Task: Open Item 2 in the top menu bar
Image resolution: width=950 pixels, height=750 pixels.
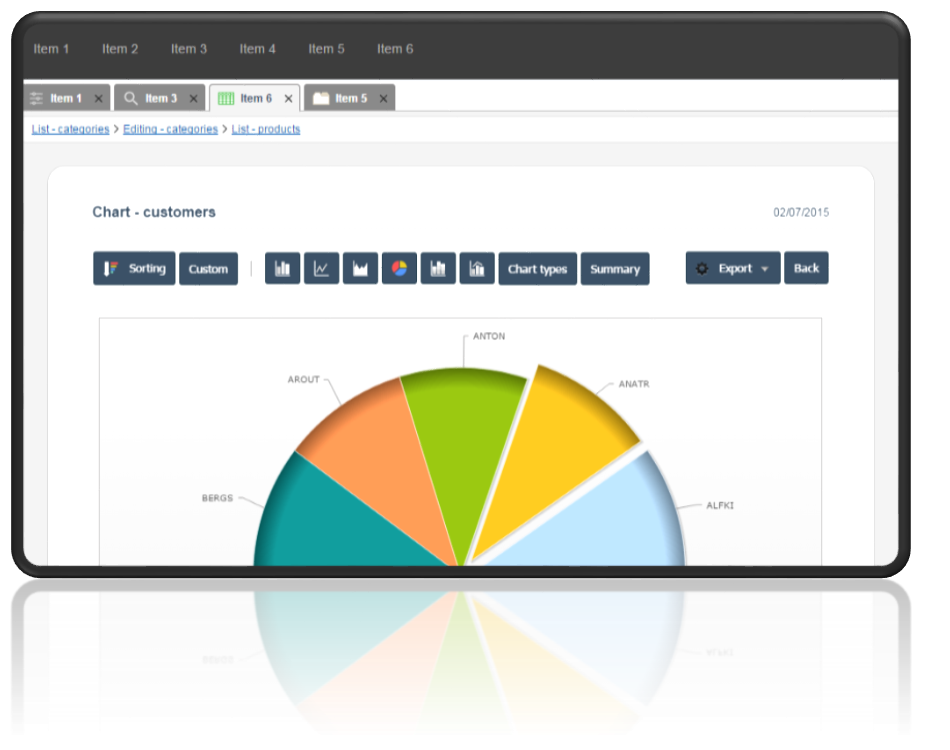Action: tap(120, 49)
